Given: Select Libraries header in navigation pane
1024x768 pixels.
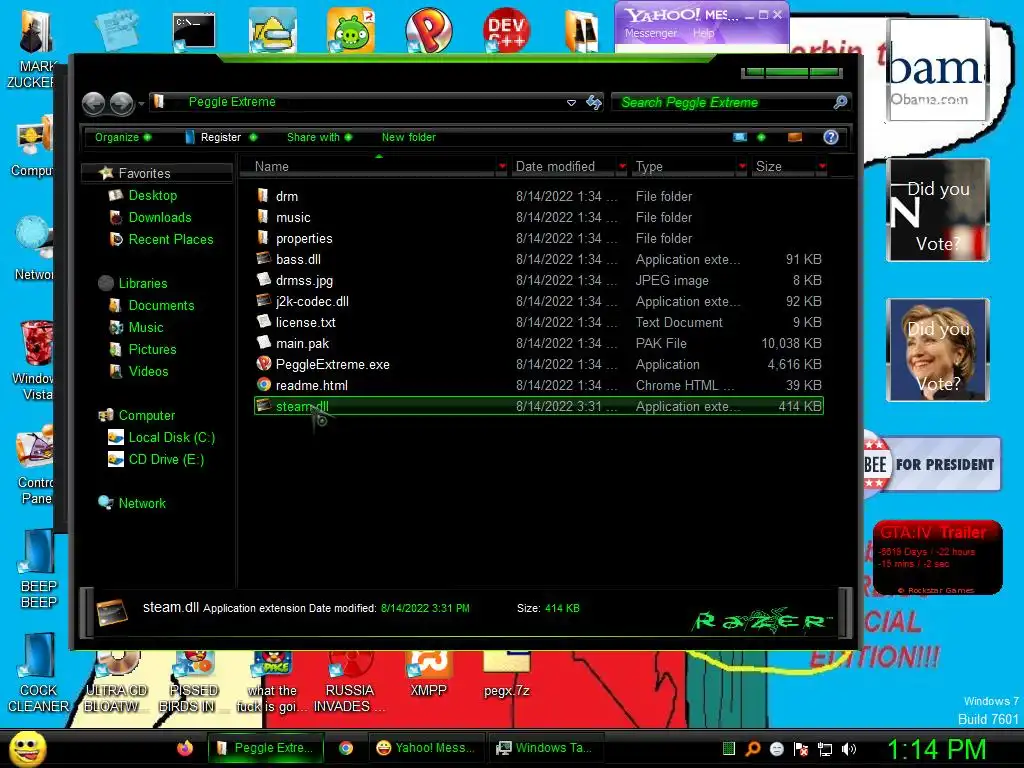Looking at the screenshot, I should click(x=143, y=283).
